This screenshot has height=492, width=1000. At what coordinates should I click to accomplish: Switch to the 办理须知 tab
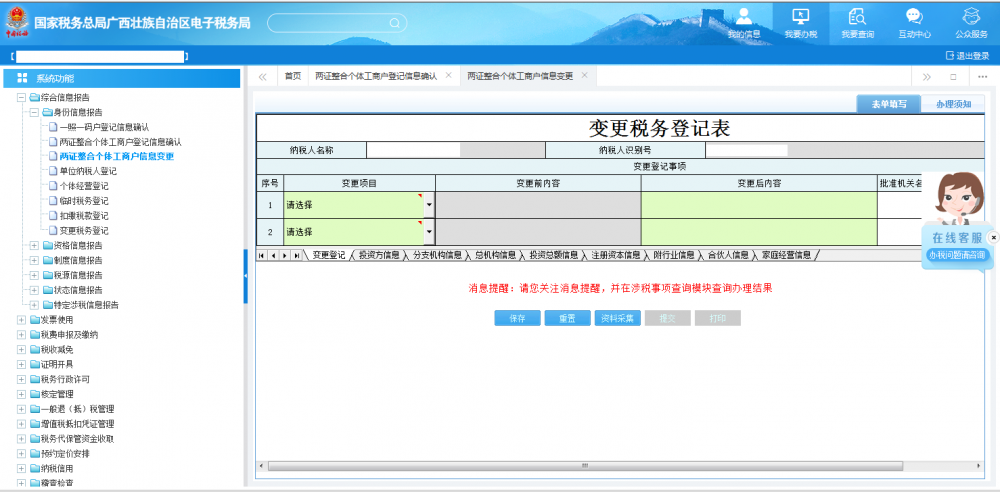(x=951, y=104)
